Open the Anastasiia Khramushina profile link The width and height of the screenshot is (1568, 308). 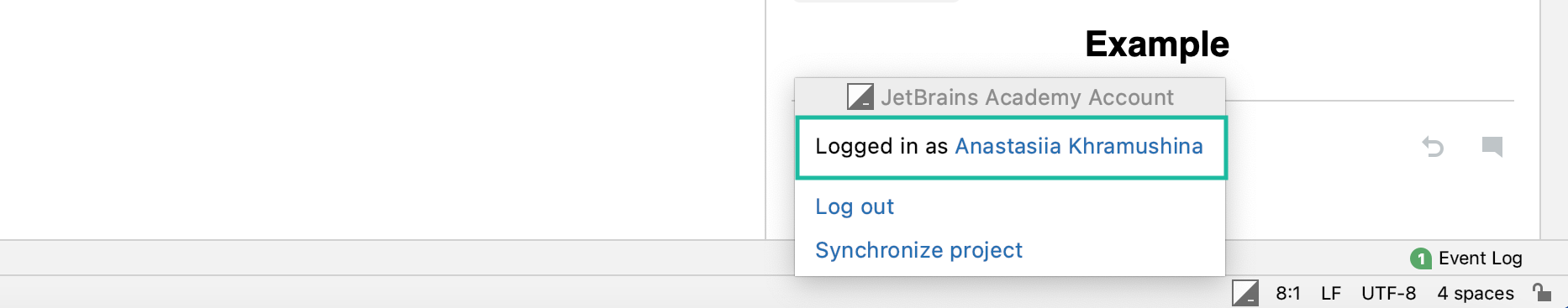click(1079, 146)
